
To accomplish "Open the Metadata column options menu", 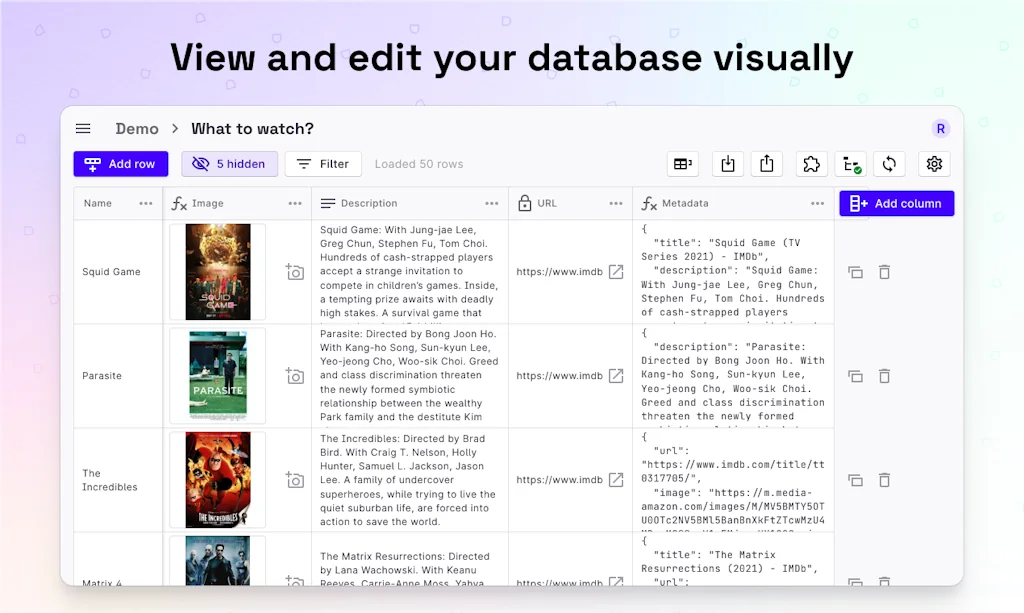I will click(817, 203).
